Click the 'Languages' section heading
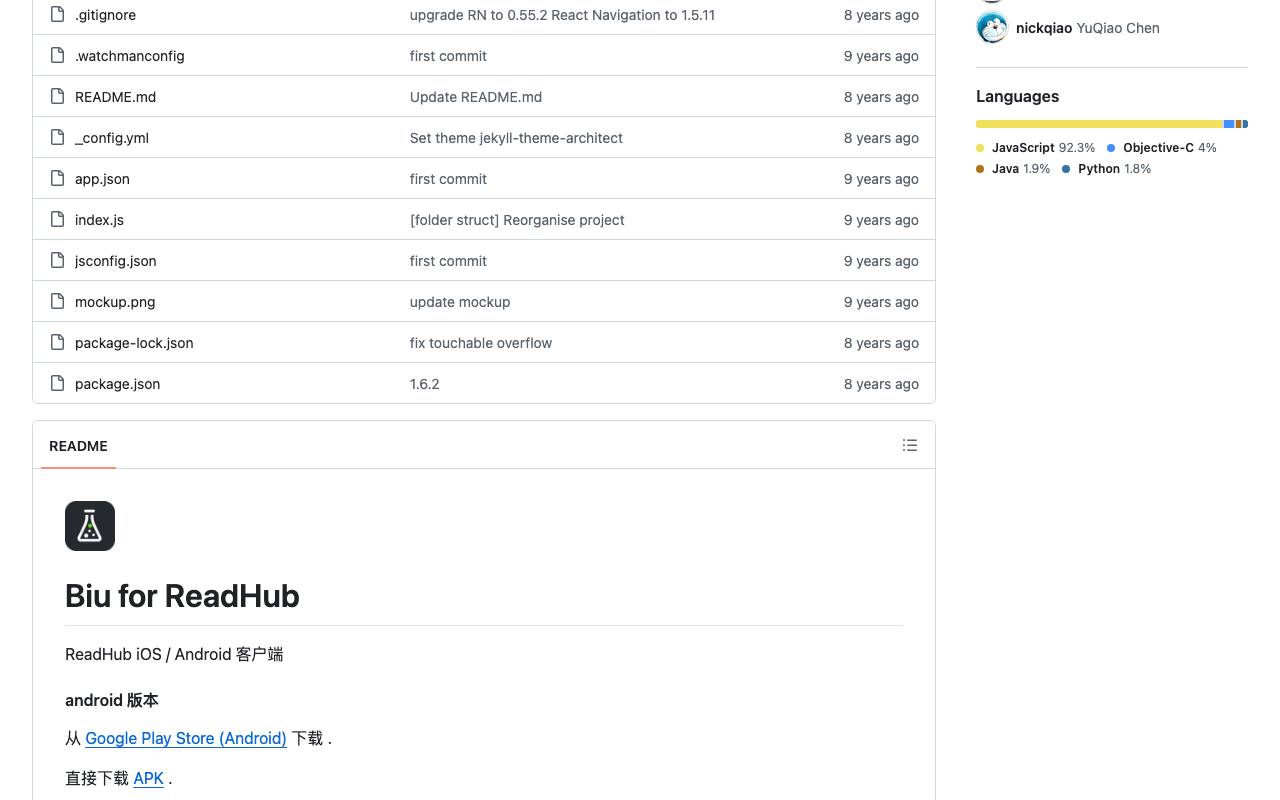Image resolution: width=1280 pixels, height=800 pixels. [1017, 96]
